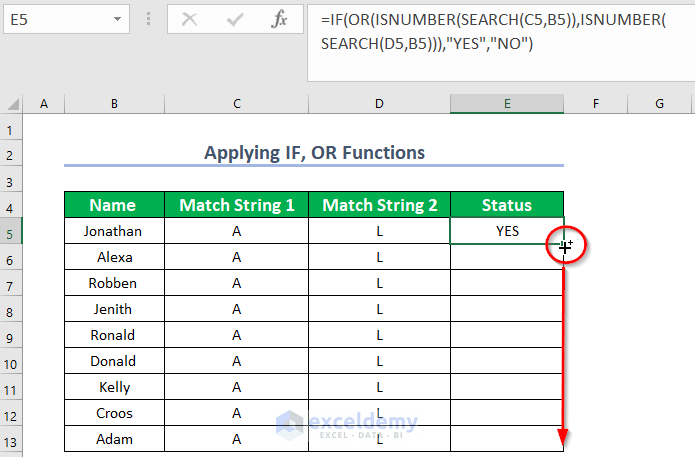This screenshot has width=695, height=457.
Task: Open the Insert Function fx dialog
Action: point(281,19)
